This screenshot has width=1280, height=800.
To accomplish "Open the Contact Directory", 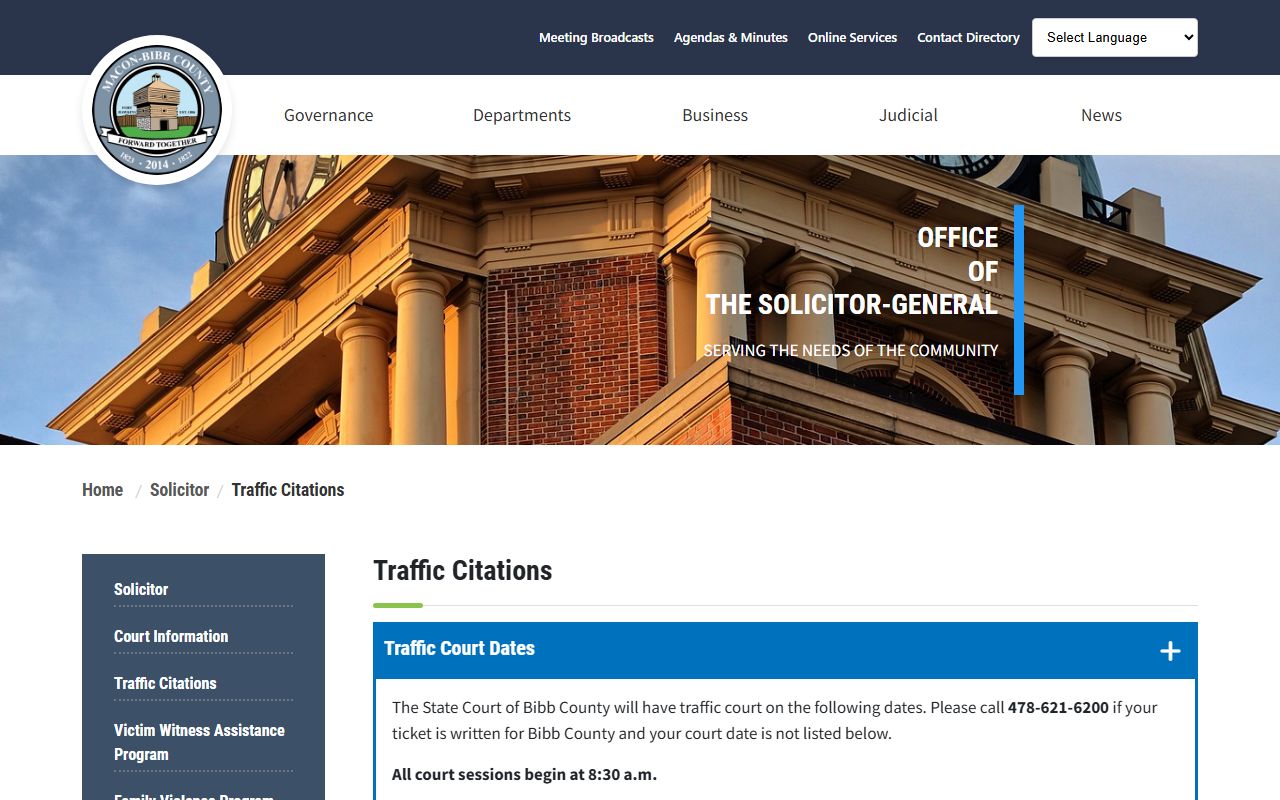I will click(x=968, y=37).
